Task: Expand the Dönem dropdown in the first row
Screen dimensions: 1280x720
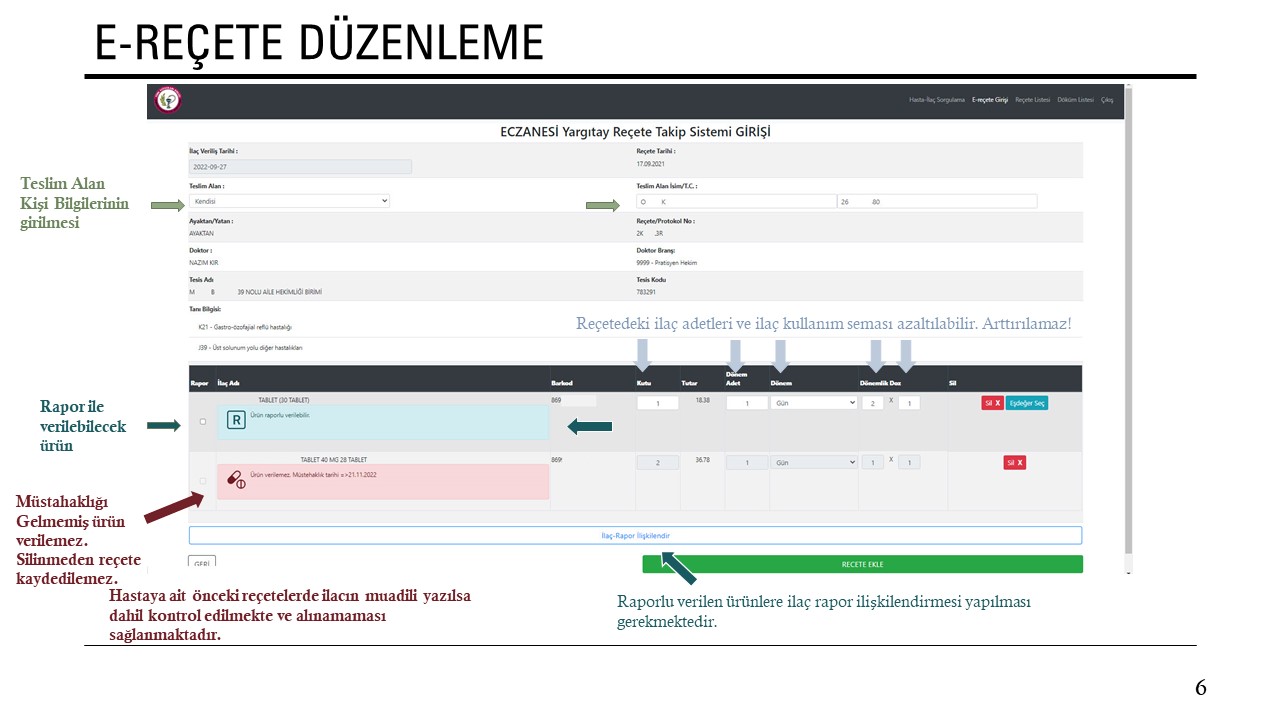Action: click(x=813, y=403)
